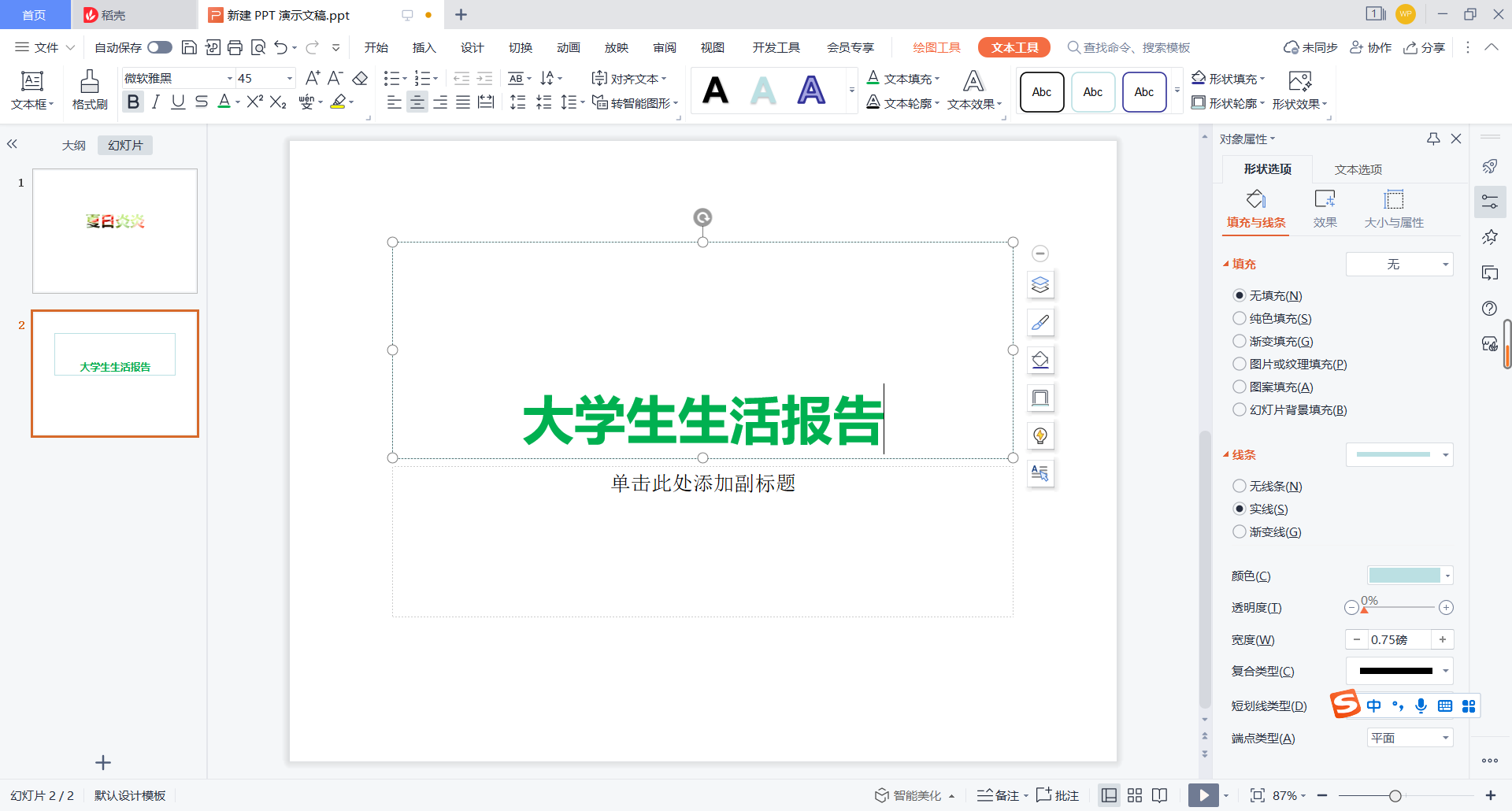The height and width of the screenshot is (811, 1512).
Task: Switch to 大纲 outline tab
Action: (x=74, y=145)
